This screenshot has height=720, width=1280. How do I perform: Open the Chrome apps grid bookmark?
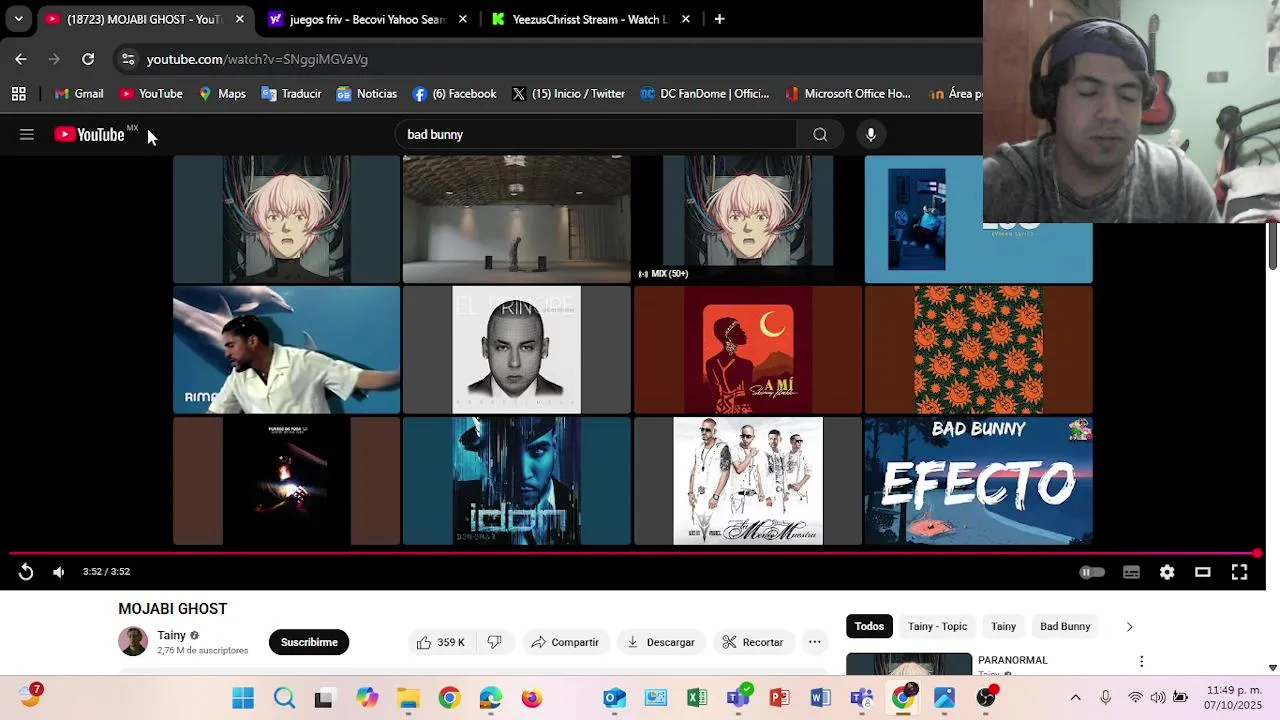[x=18, y=94]
